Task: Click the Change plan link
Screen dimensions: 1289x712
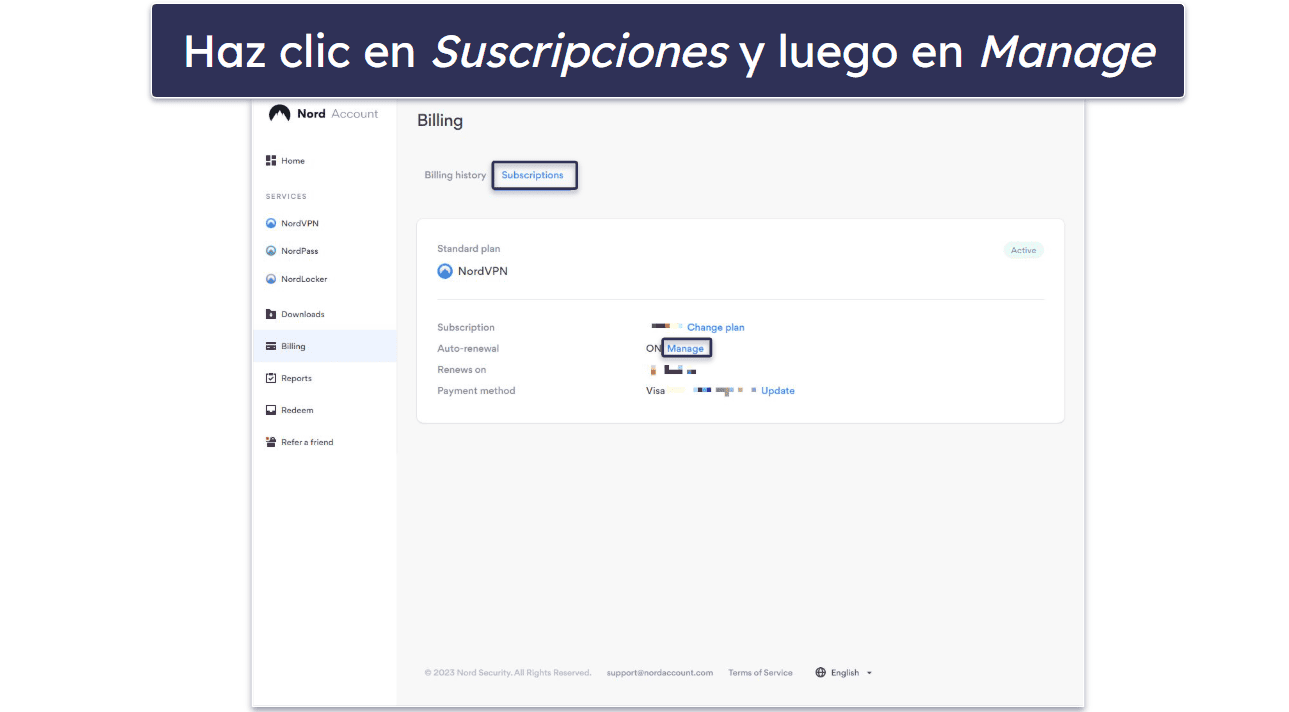Action: pyautogui.click(x=716, y=328)
